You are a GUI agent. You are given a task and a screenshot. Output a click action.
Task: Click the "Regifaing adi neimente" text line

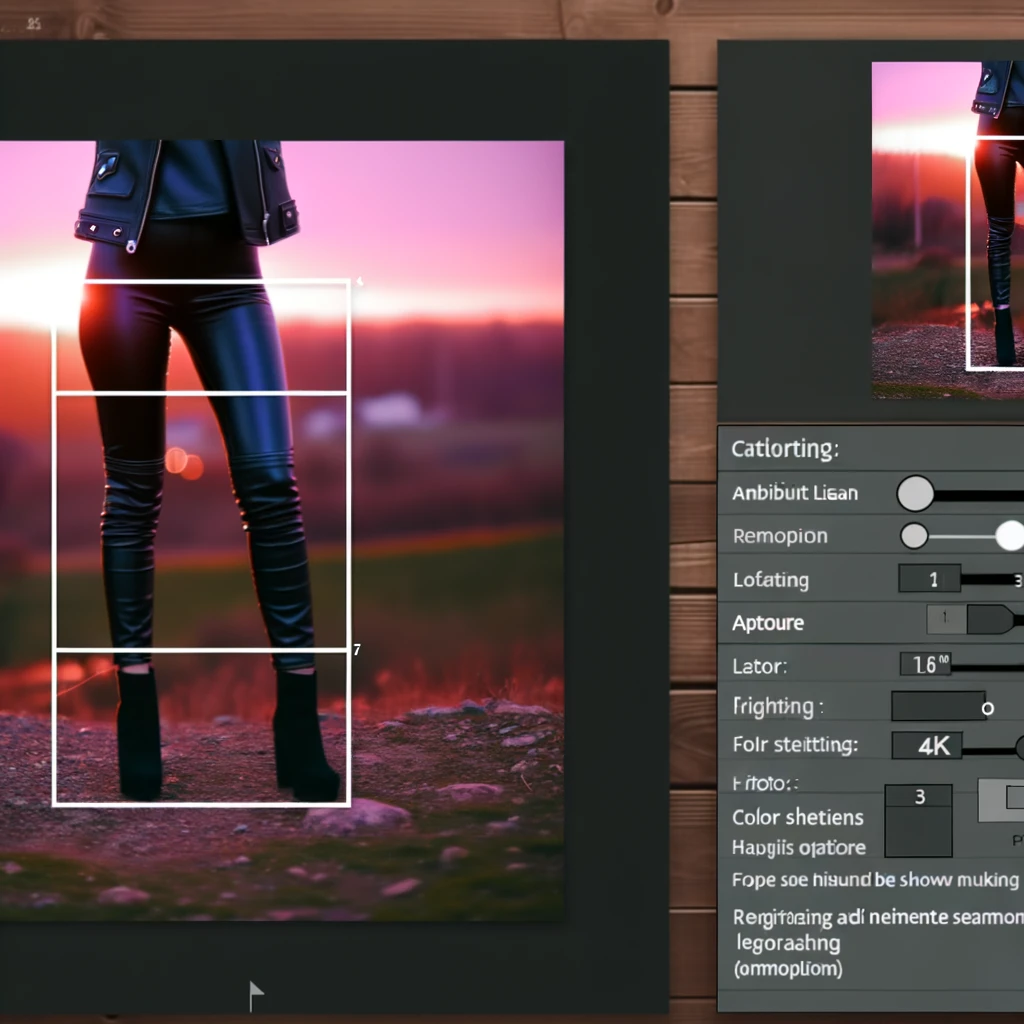tap(878, 918)
